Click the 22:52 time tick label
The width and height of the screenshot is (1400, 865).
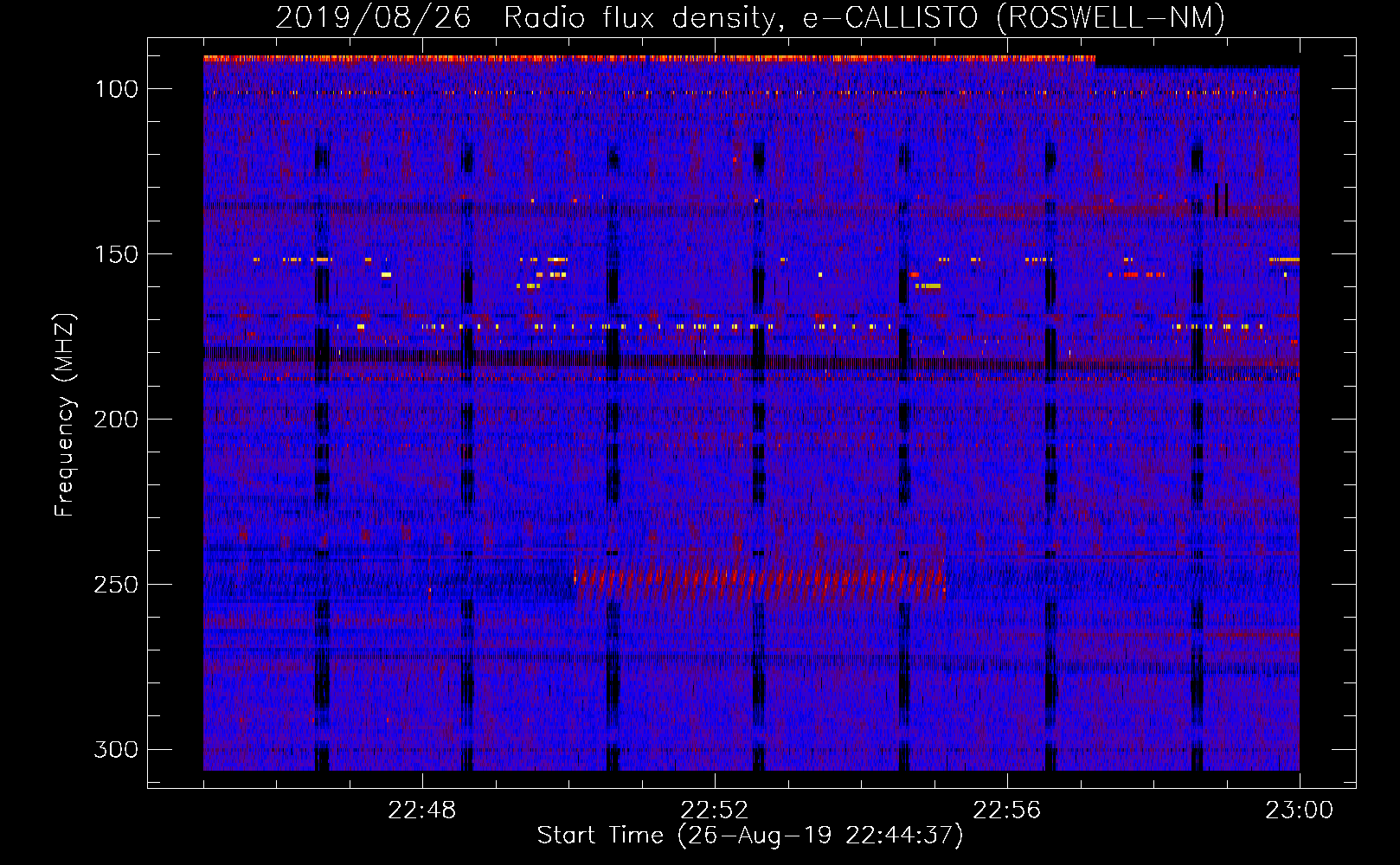tap(715, 811)
